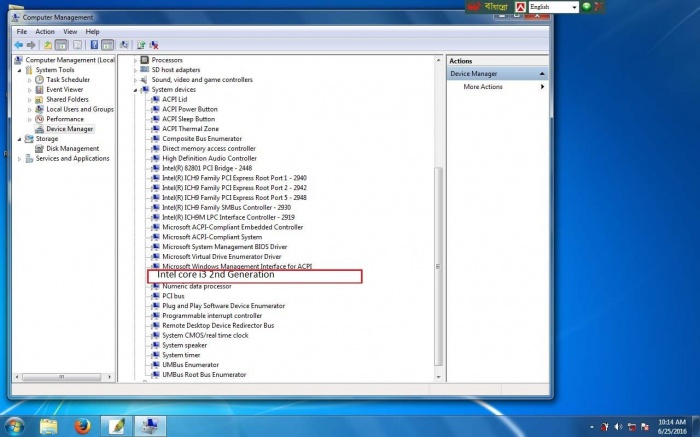Click the gray Forward arrow in toolbar
700x437 pixels.
pyautogui.click(x=31, y=45)
